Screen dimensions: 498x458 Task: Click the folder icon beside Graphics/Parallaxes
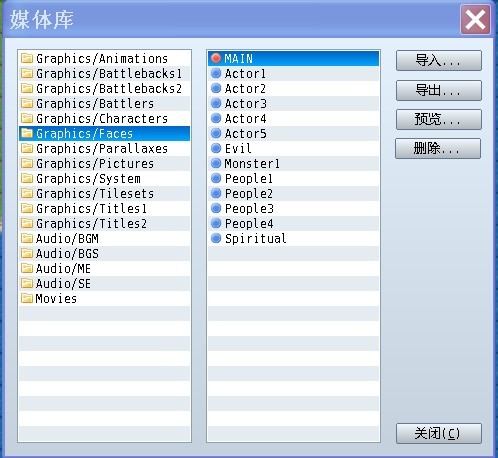coord(27,148)
